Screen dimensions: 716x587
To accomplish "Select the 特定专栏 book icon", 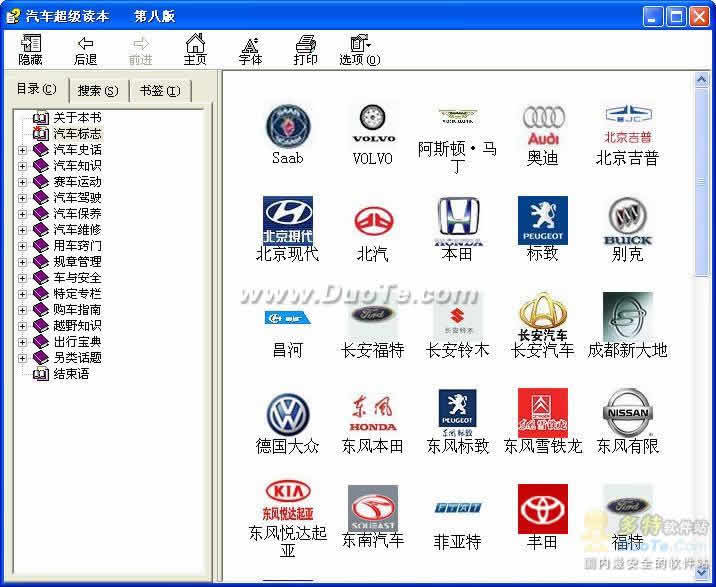I will [41, 294].
